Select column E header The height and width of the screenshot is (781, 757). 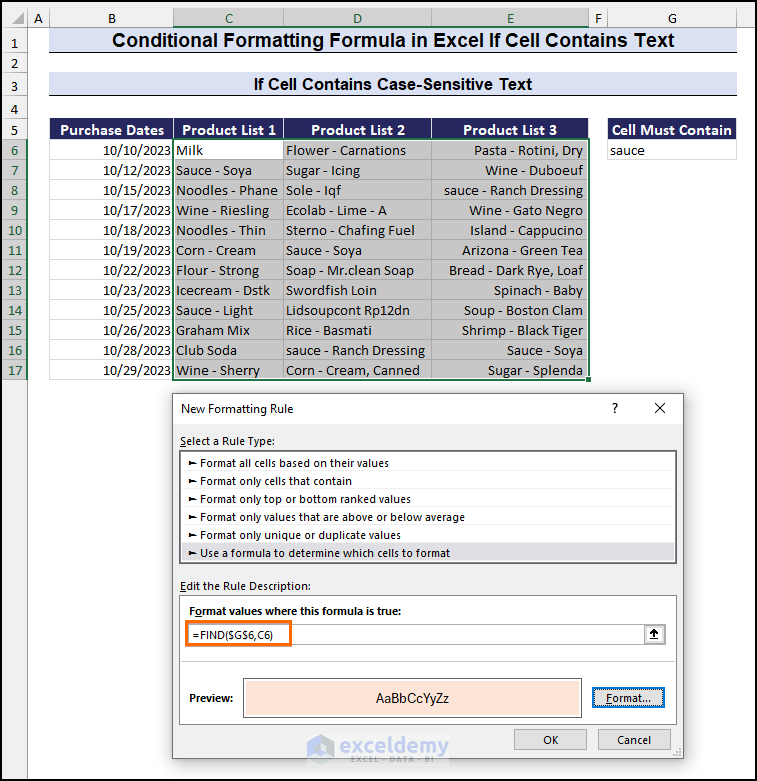[x=510, y=19]
